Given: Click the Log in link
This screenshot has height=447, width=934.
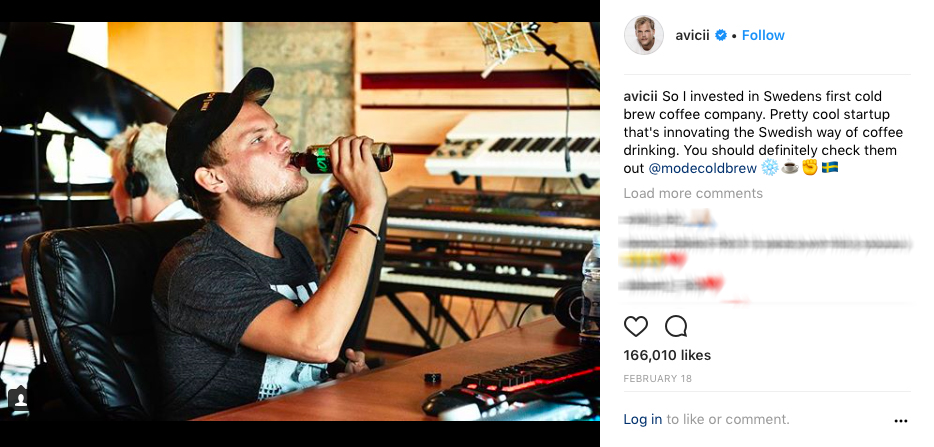Looking at the screenshot, I should 642,420.
